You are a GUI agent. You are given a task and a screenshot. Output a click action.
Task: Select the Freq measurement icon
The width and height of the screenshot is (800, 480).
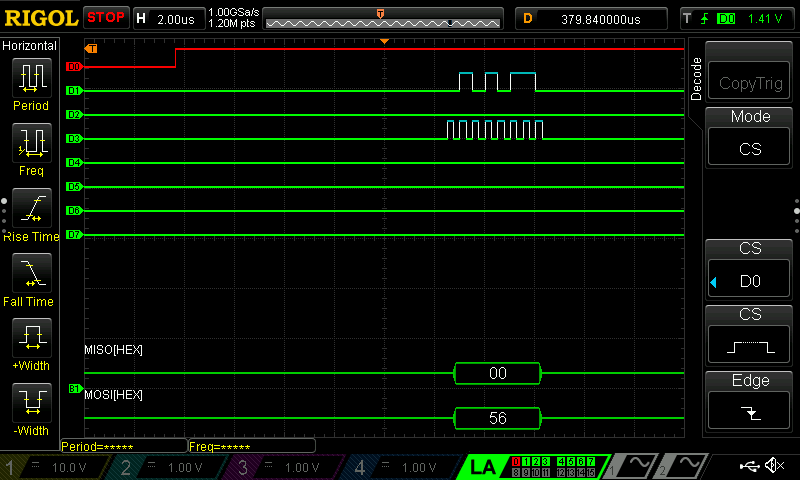tap(31, 149)
